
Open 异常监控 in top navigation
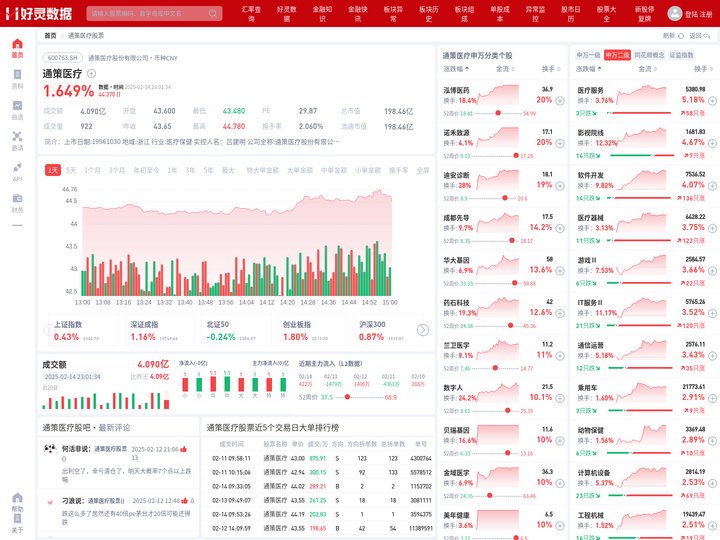click(x=535, y=14)
